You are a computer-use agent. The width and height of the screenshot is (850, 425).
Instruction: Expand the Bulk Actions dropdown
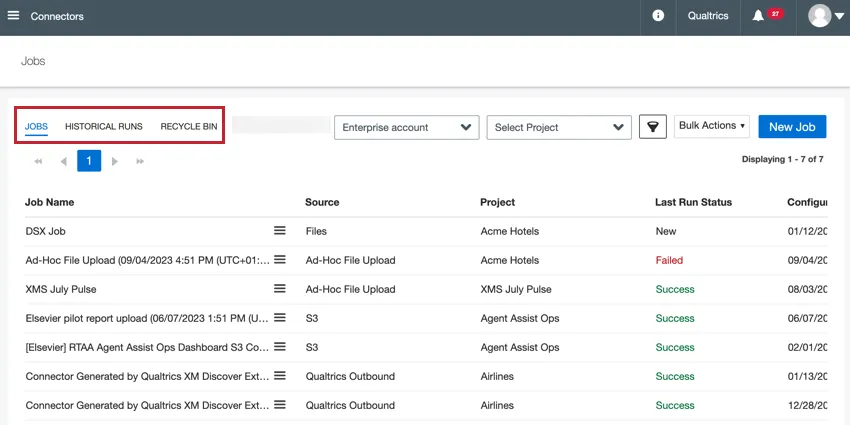coord(712,126)
